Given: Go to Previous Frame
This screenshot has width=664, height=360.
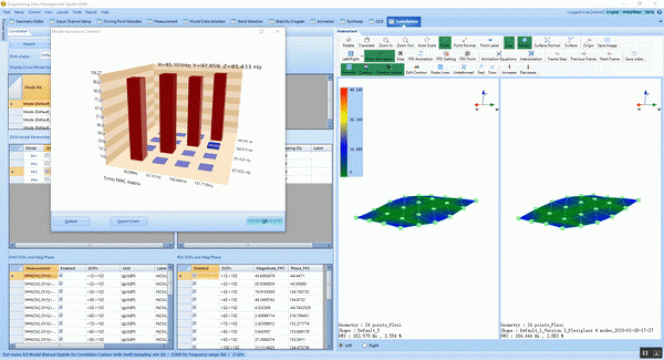Looking at the screenshot, I should pos(583,55).
